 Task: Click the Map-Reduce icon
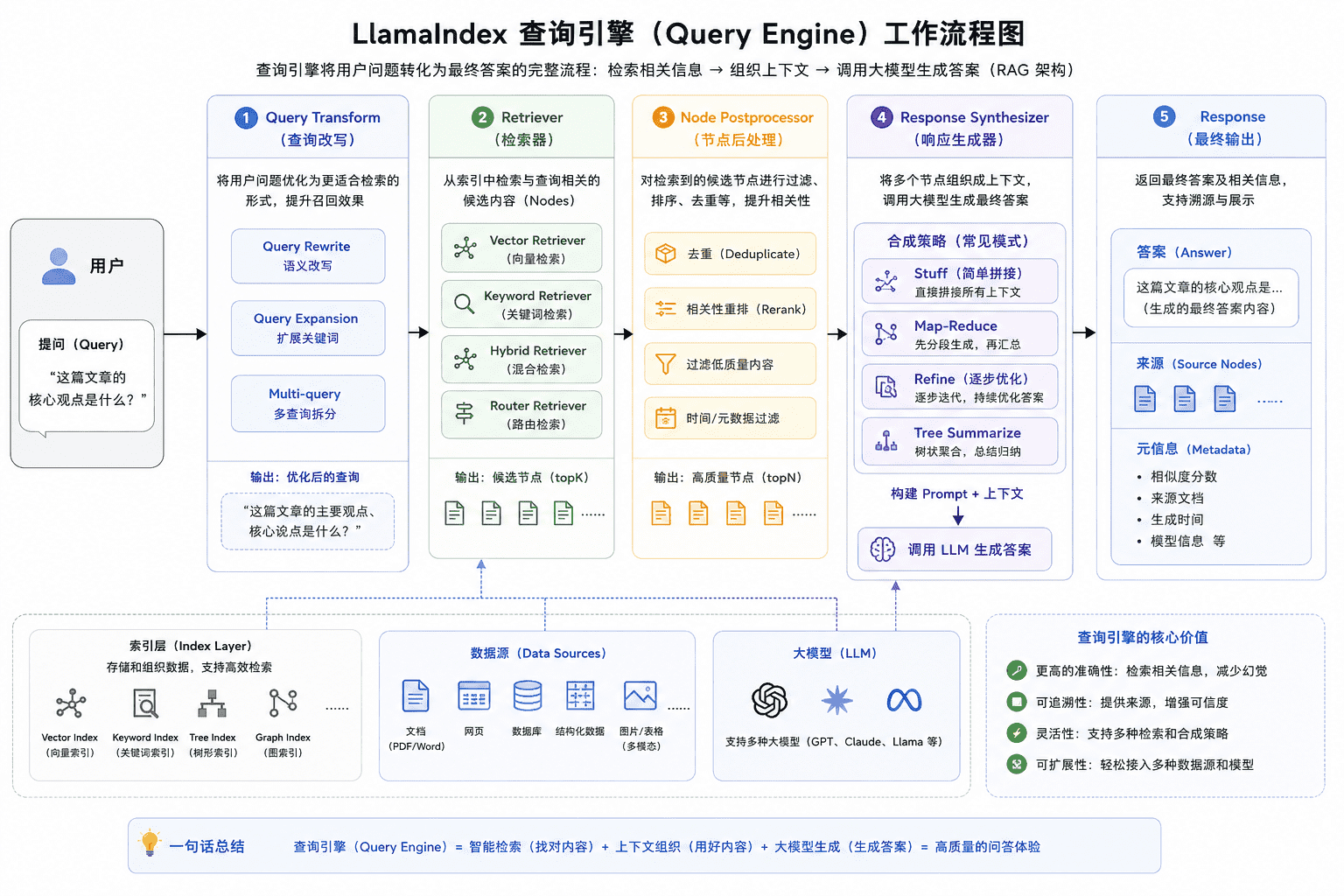point(886,333)
